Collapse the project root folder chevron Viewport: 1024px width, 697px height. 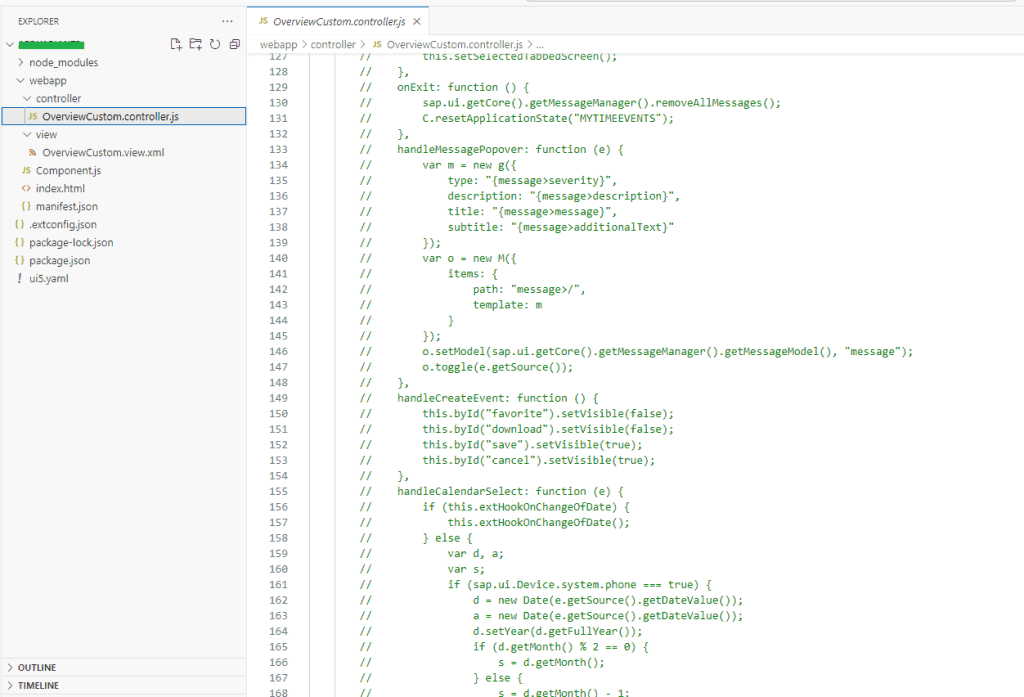pos(10,44)
